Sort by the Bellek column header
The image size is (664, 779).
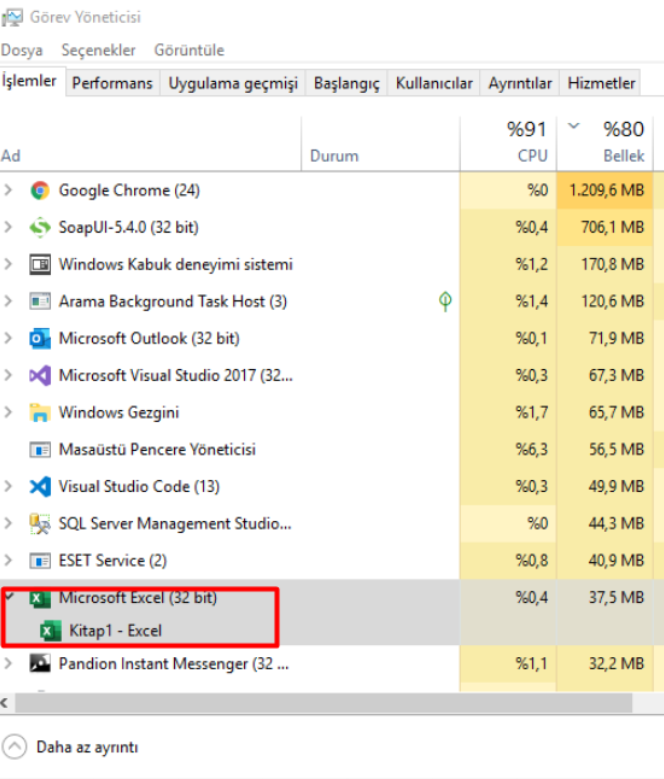(x=605, y=144)
